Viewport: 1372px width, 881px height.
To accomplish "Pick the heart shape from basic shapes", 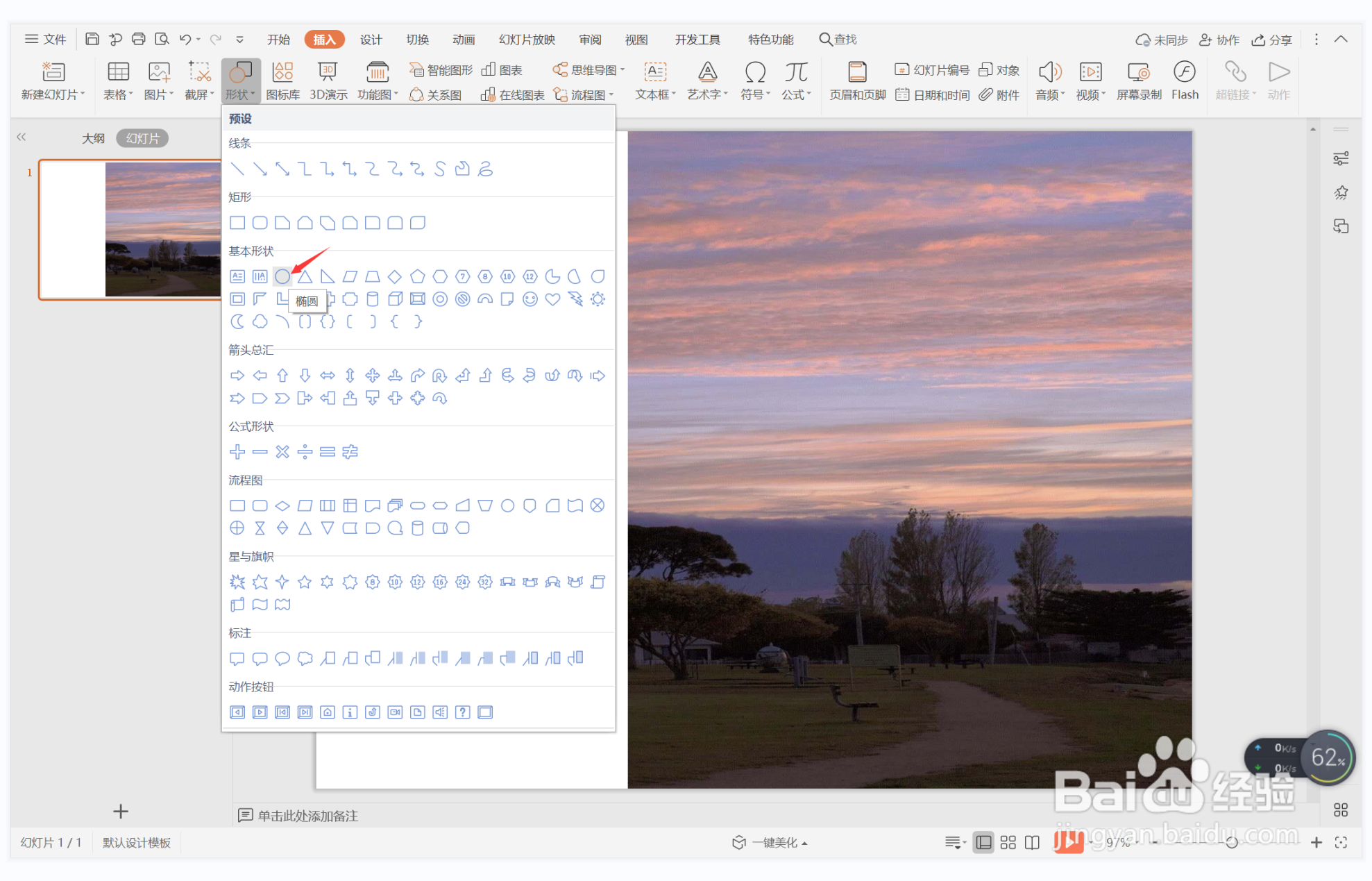I will [552, 299].
